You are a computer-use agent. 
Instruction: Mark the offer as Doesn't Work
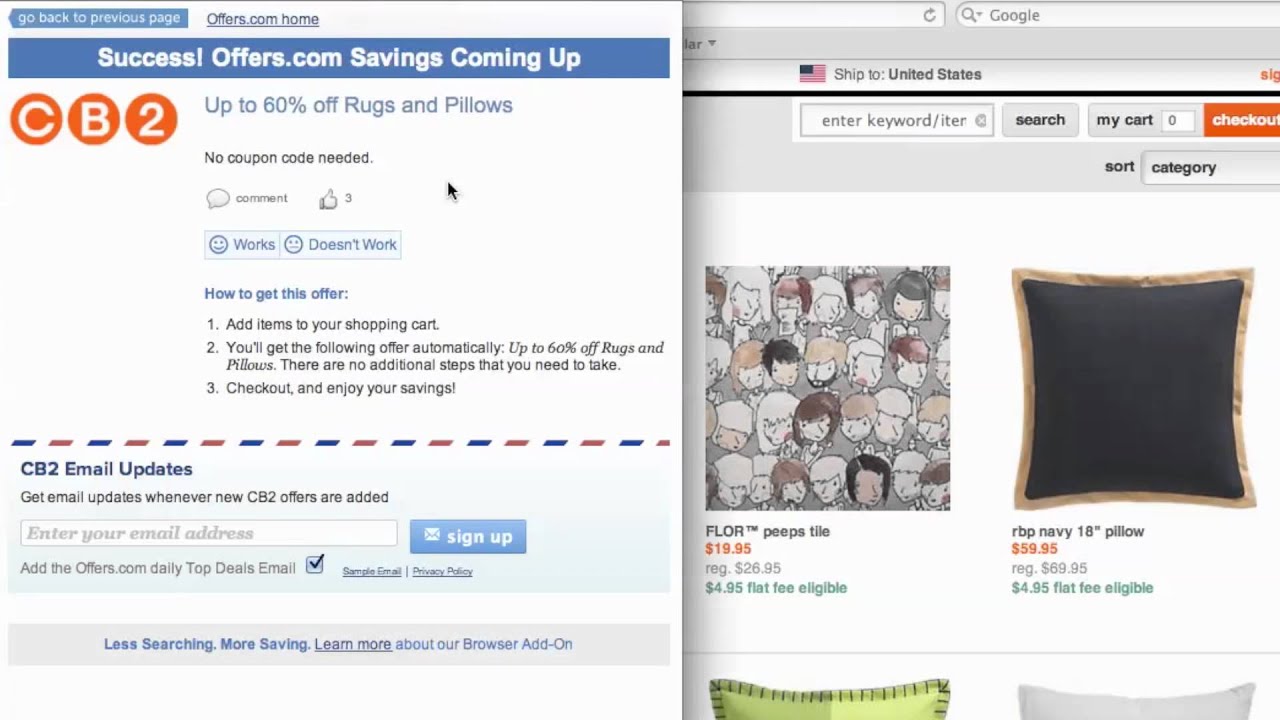click(x=341, y=244)
